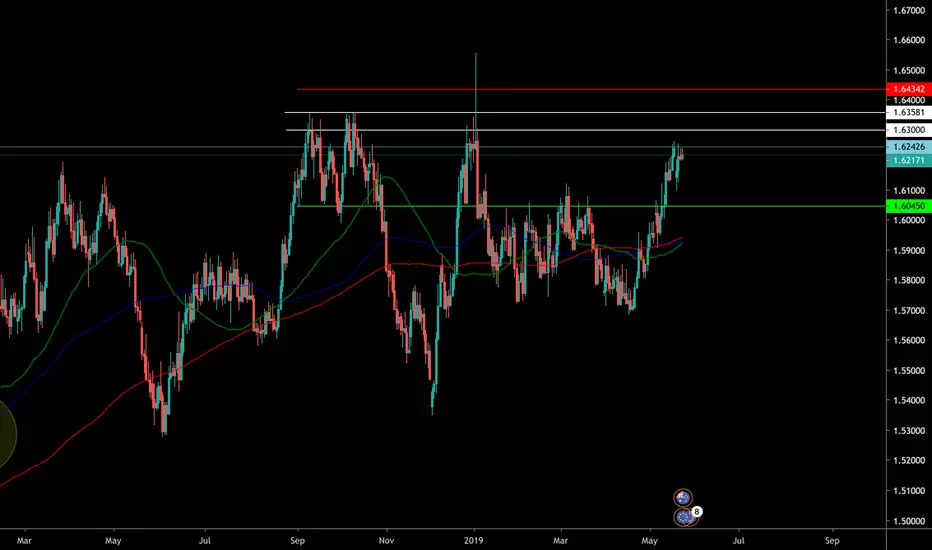Viewport: 932px width, 550px height.
Task: Select the teal 1.62171 current price label
Action: [909, 161]
